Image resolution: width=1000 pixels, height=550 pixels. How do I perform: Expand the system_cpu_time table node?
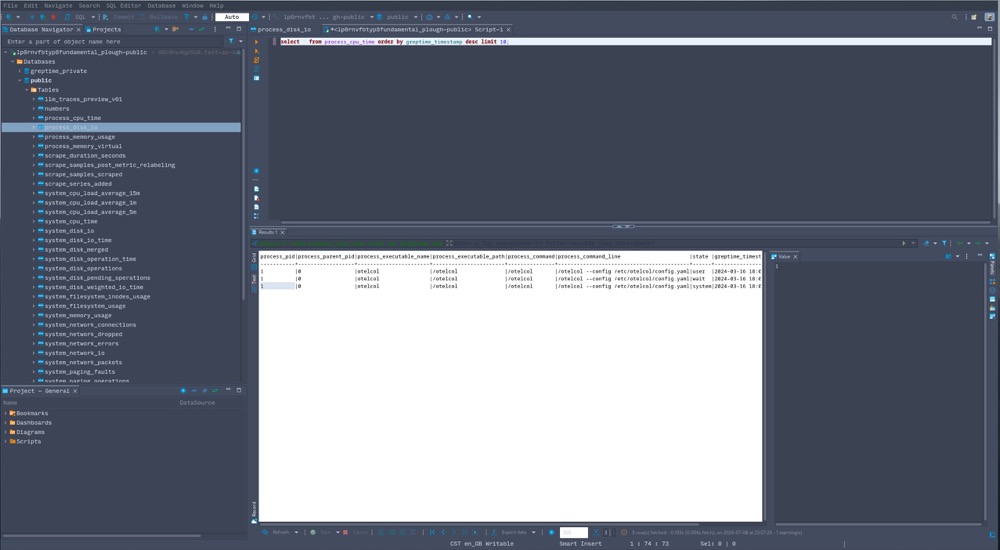pos(34,222)
